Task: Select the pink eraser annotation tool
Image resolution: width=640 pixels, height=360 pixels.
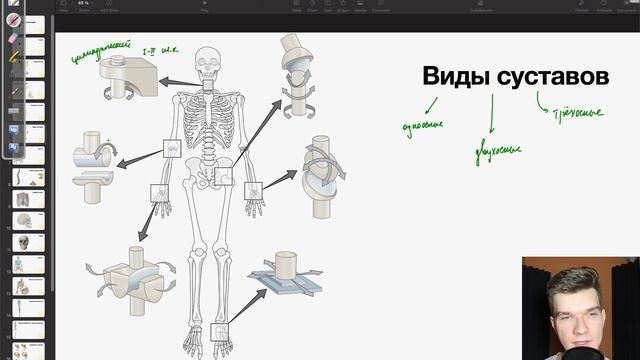Action: [x=13, y=39]
